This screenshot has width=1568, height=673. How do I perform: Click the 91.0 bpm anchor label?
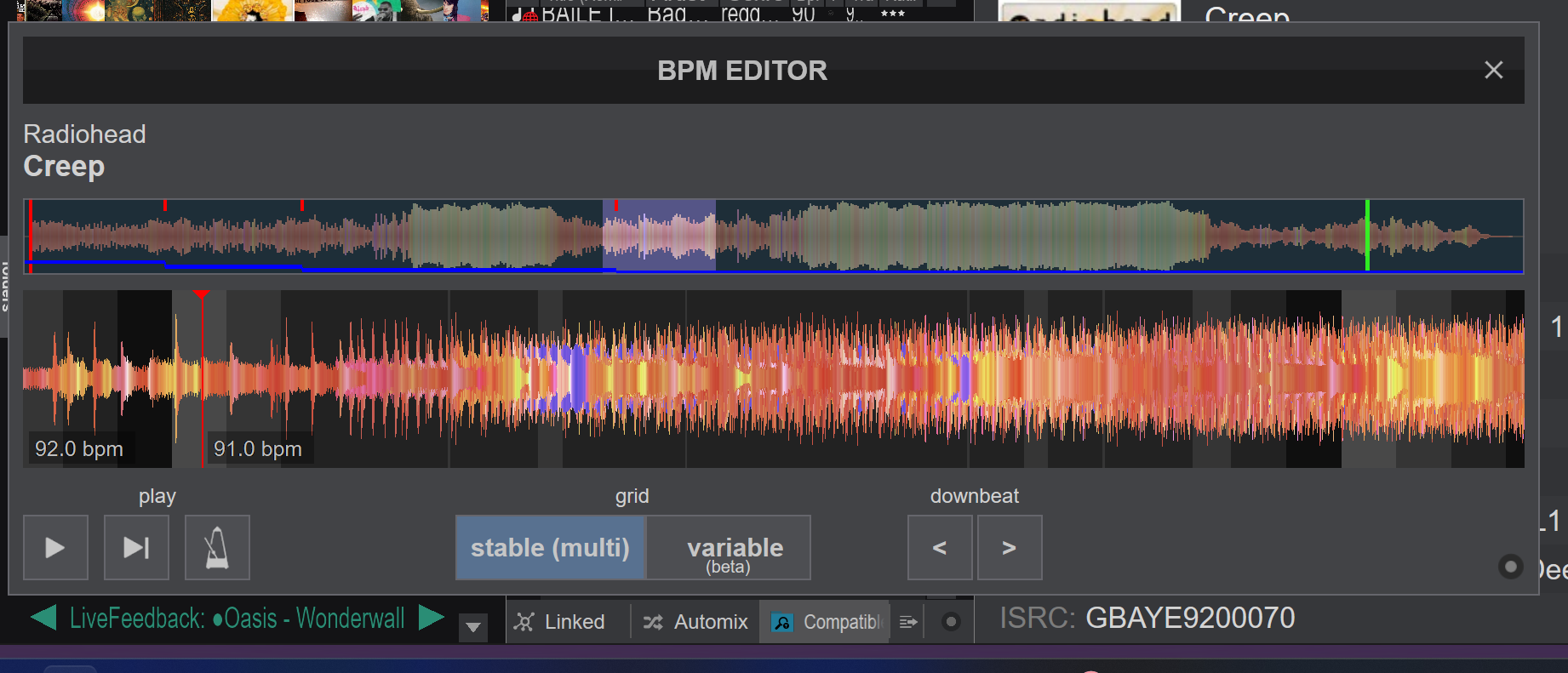click(258, 448)
